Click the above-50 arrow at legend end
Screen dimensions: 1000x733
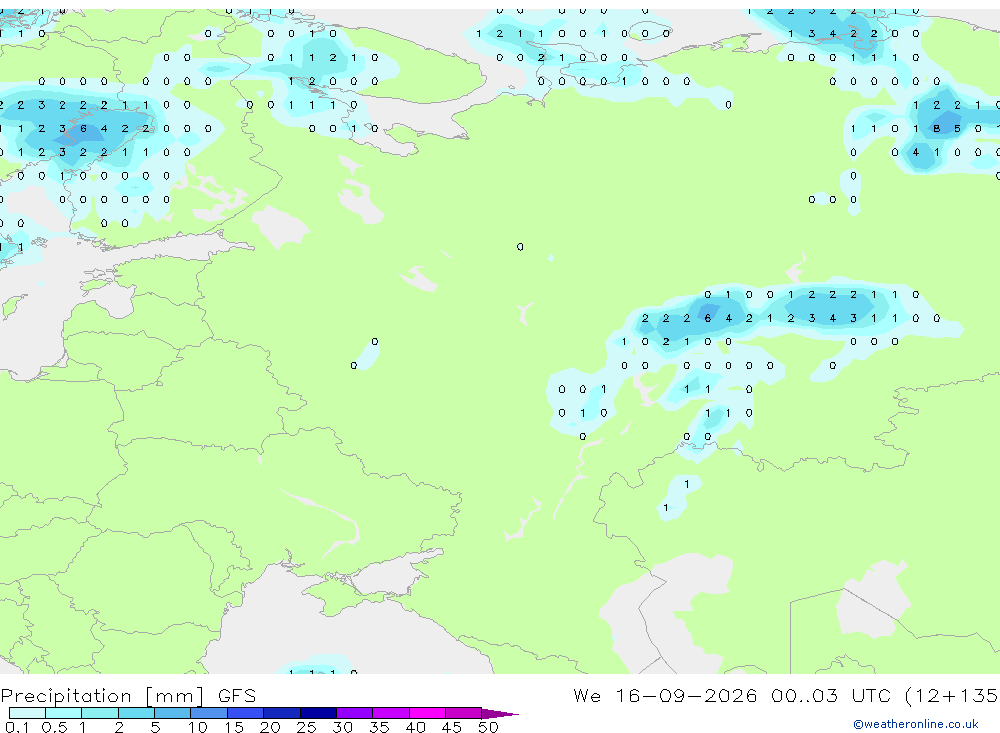[x=500, y=713]
